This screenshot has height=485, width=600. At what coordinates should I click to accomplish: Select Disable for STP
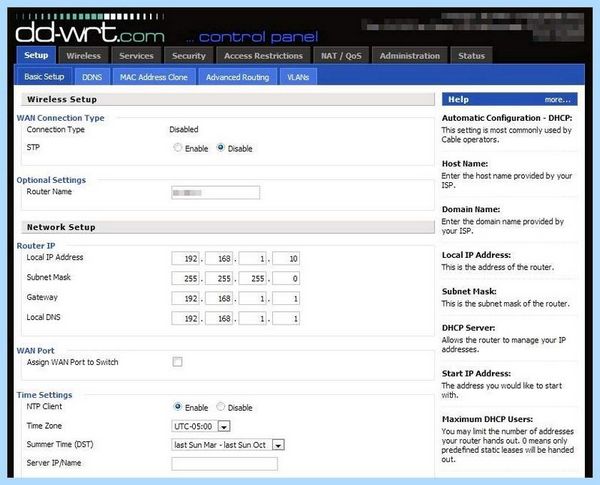click(221, 147)
